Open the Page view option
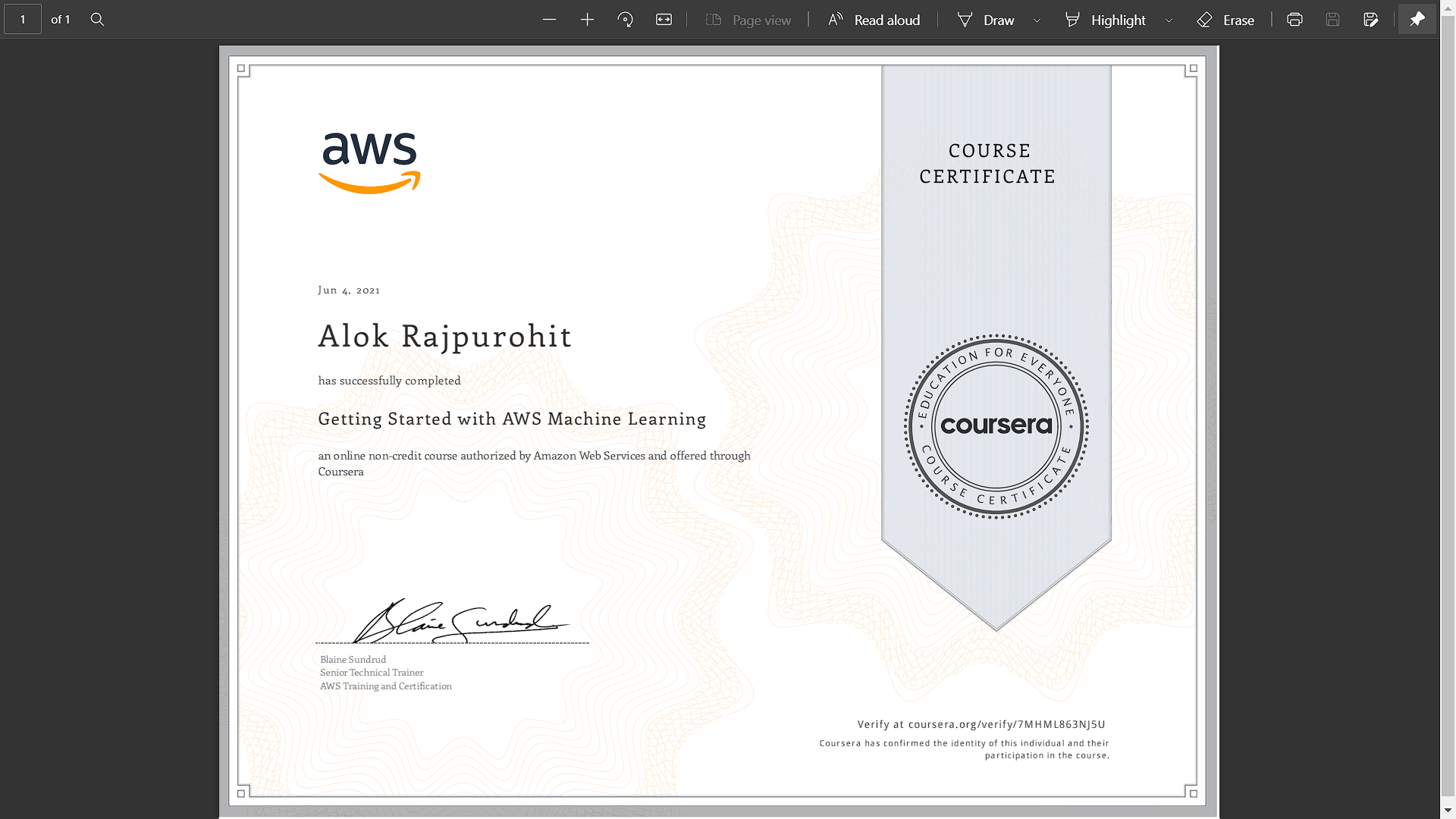This screenshot has height=819, width=1456. point(748,20)
